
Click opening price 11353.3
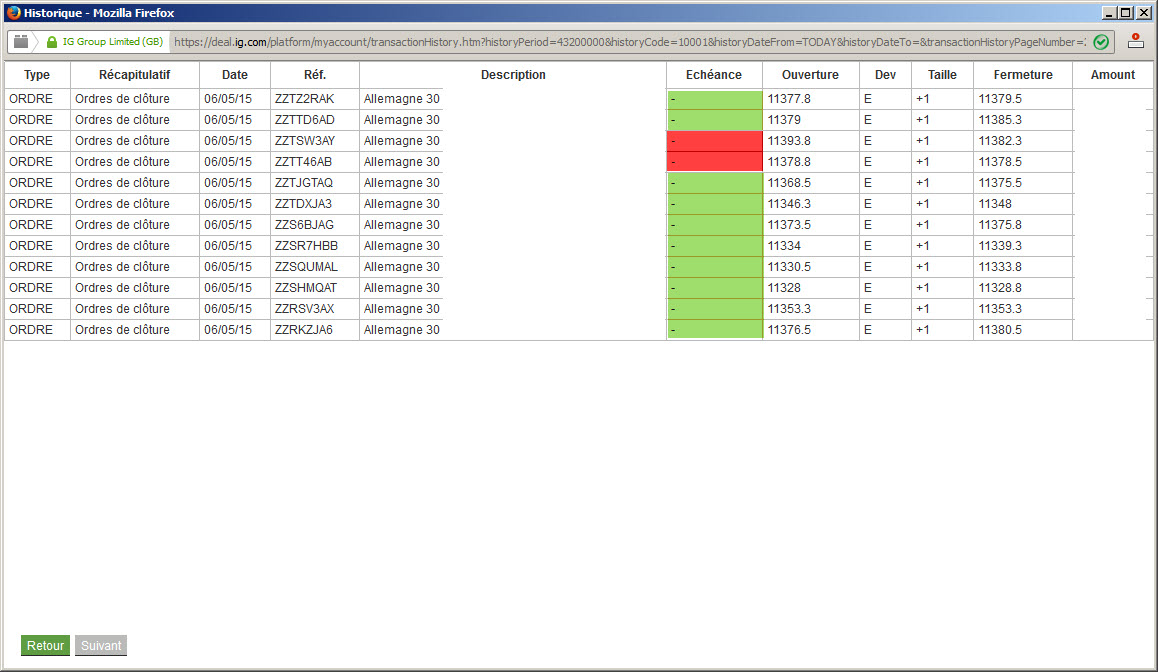pos(789,309)
